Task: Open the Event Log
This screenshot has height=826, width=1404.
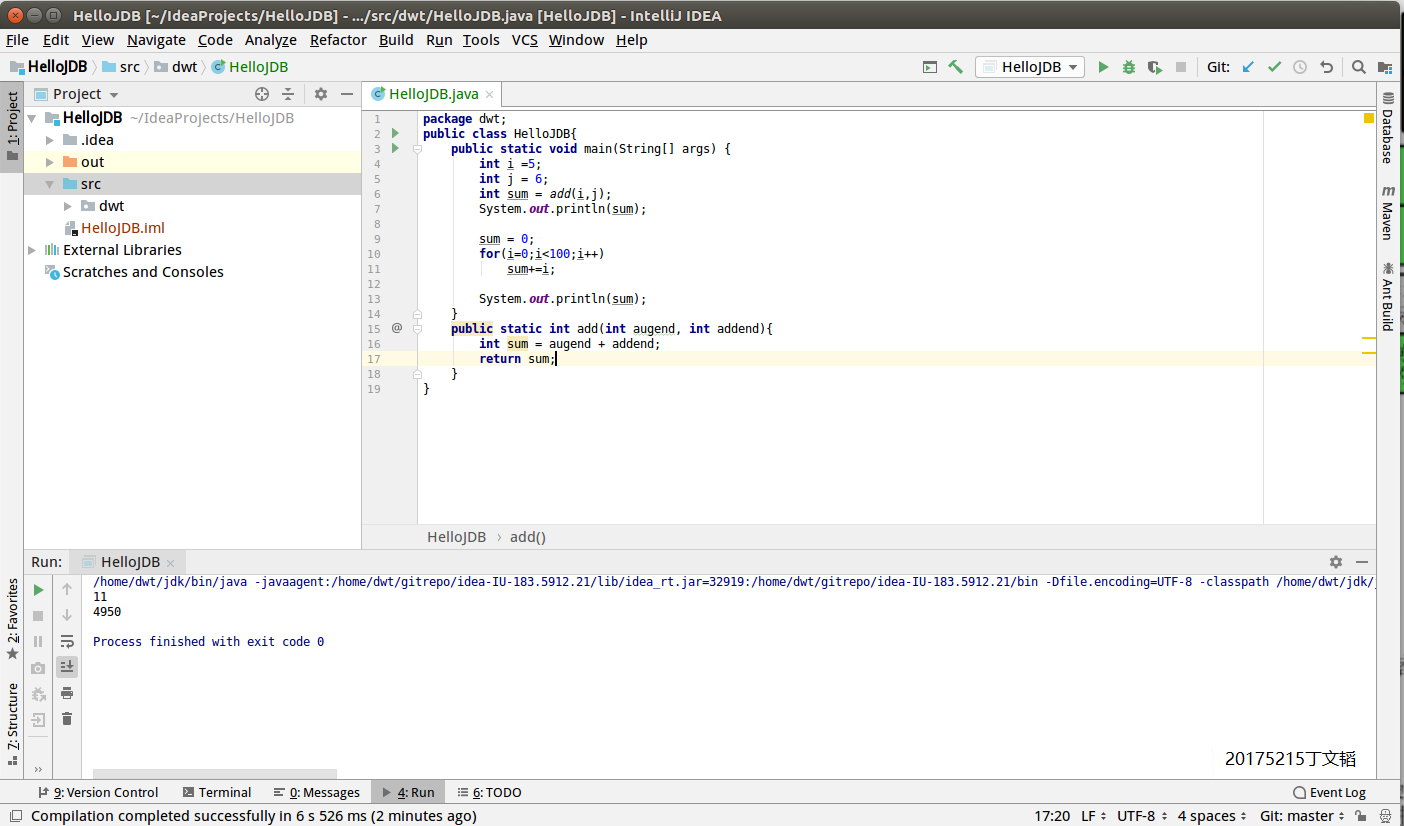Action: tap(1329, 792)
